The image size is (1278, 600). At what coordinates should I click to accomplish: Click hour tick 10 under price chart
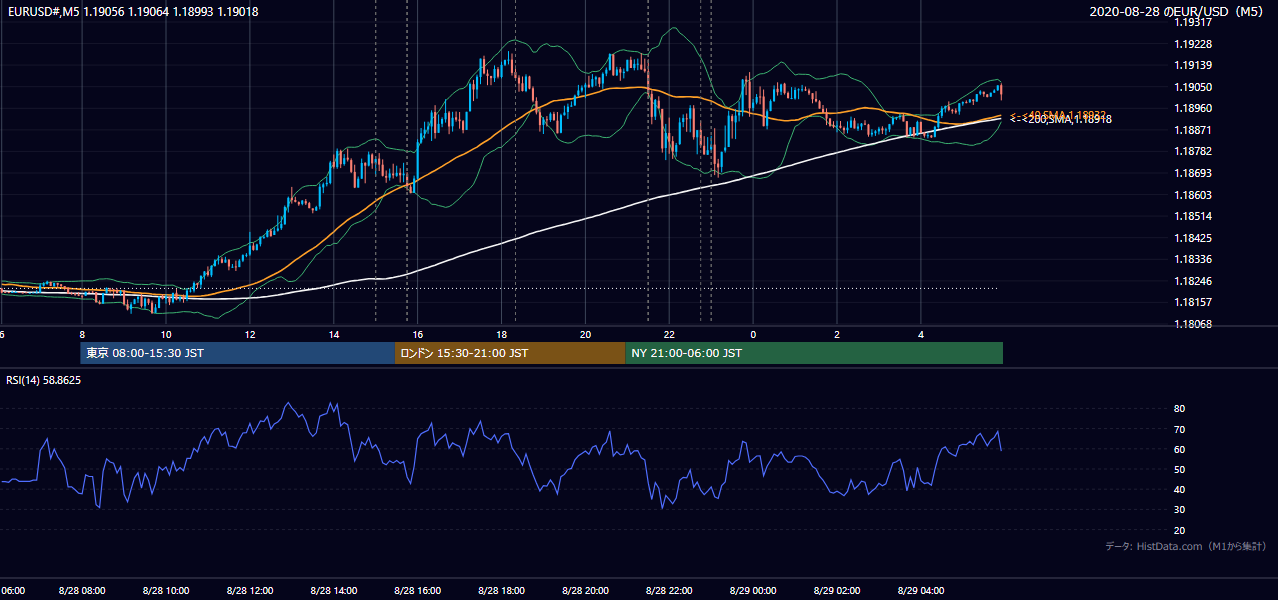click(x=166, y=334)
